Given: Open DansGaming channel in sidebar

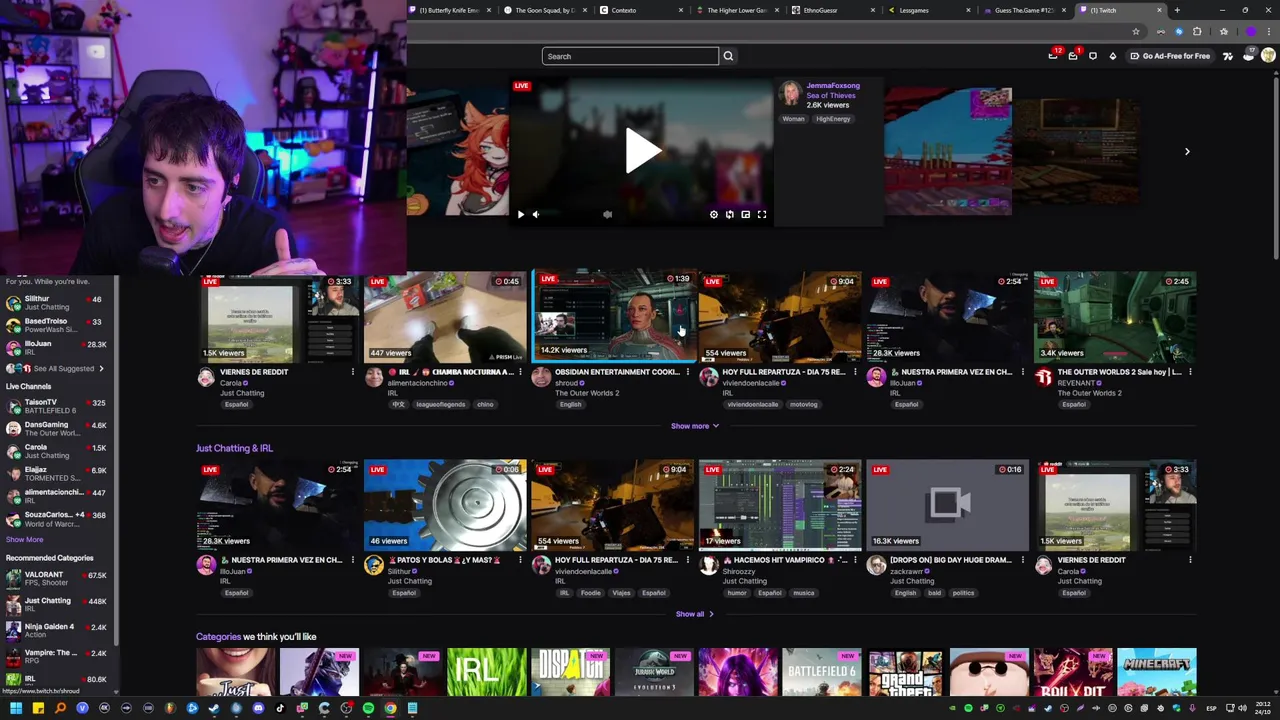Looking at the screenshot, I should 58,428.
